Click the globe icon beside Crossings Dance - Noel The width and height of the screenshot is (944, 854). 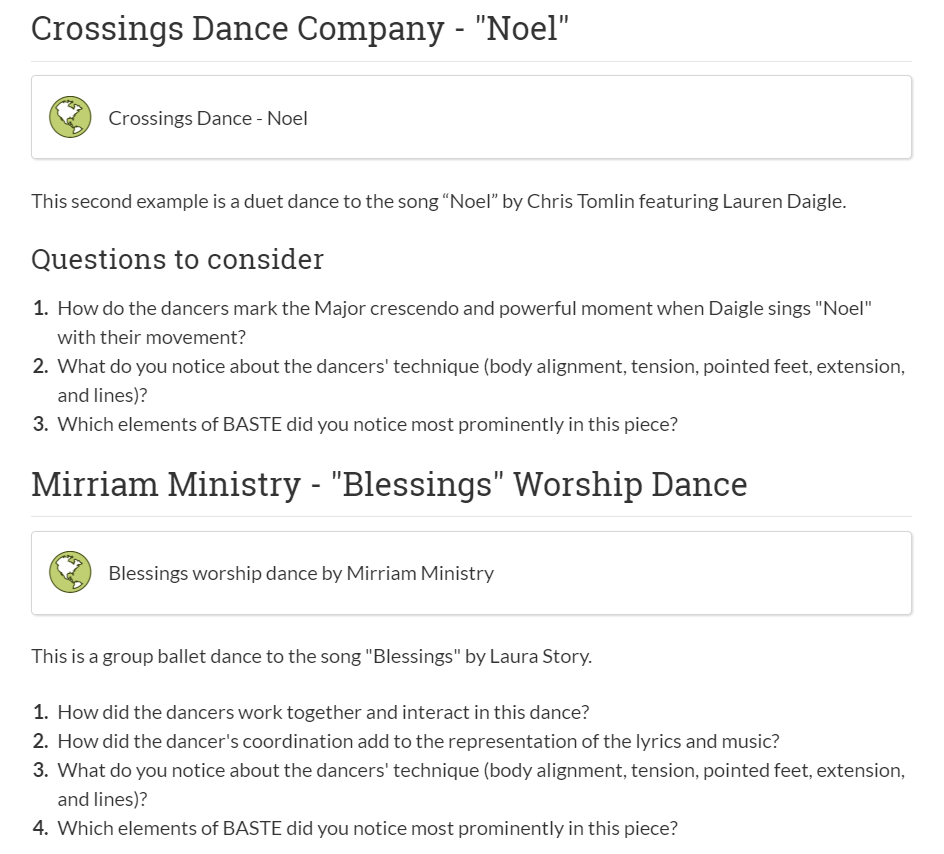[70, 117]
